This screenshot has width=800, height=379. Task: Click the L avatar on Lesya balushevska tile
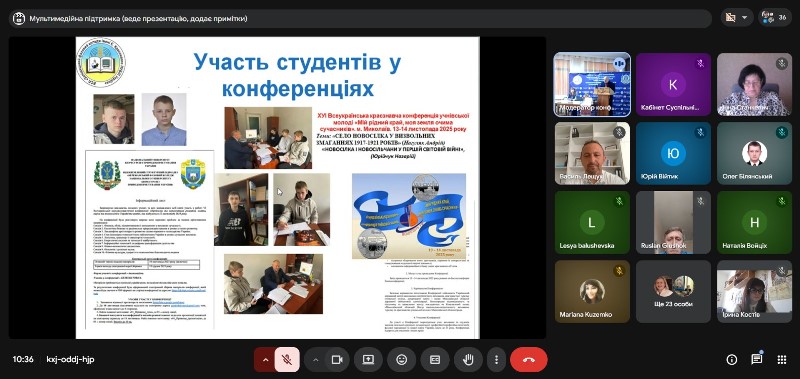click(592, 222)
